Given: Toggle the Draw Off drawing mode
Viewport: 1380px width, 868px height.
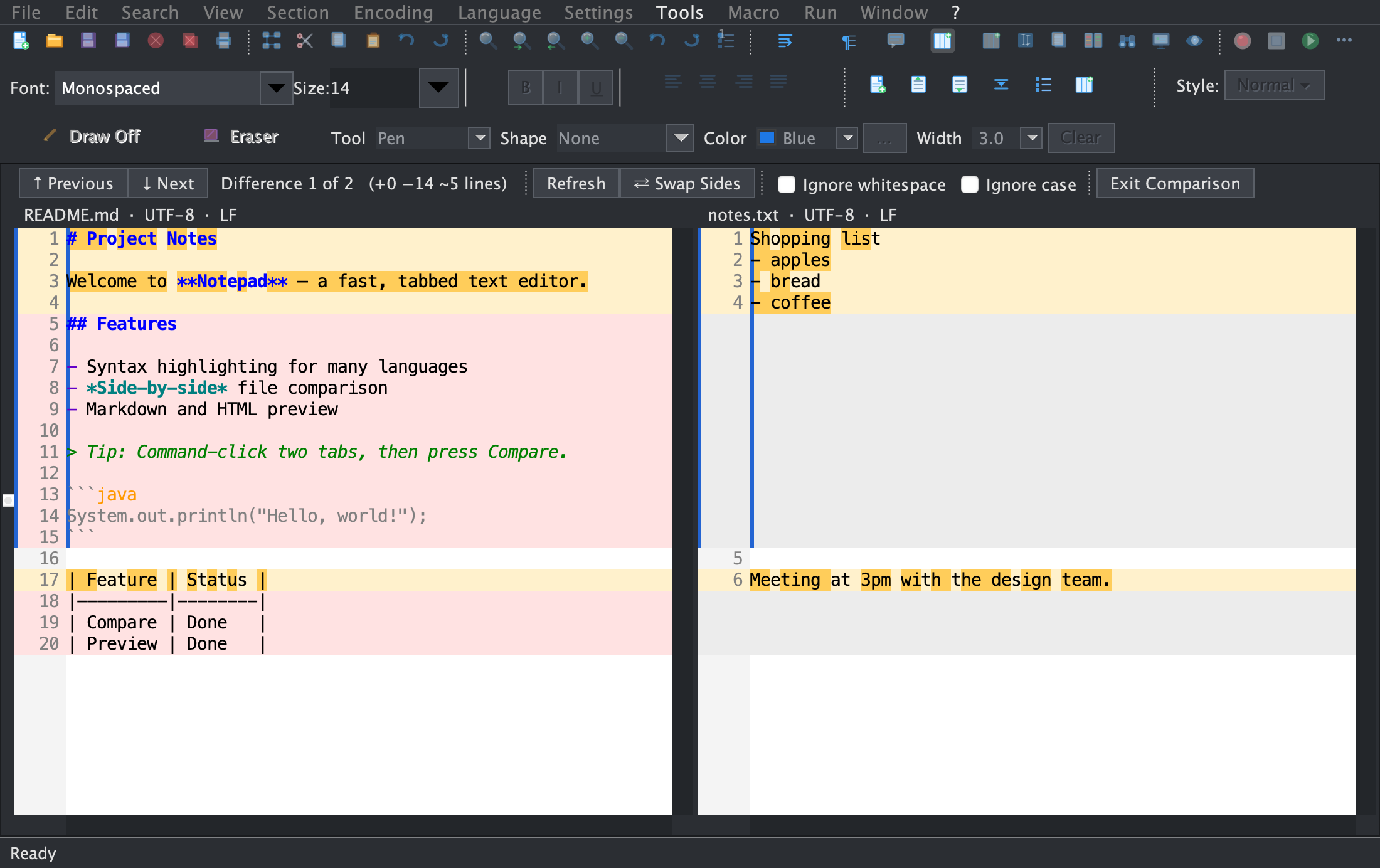Looking at the screenshot, I should (92, 136).
